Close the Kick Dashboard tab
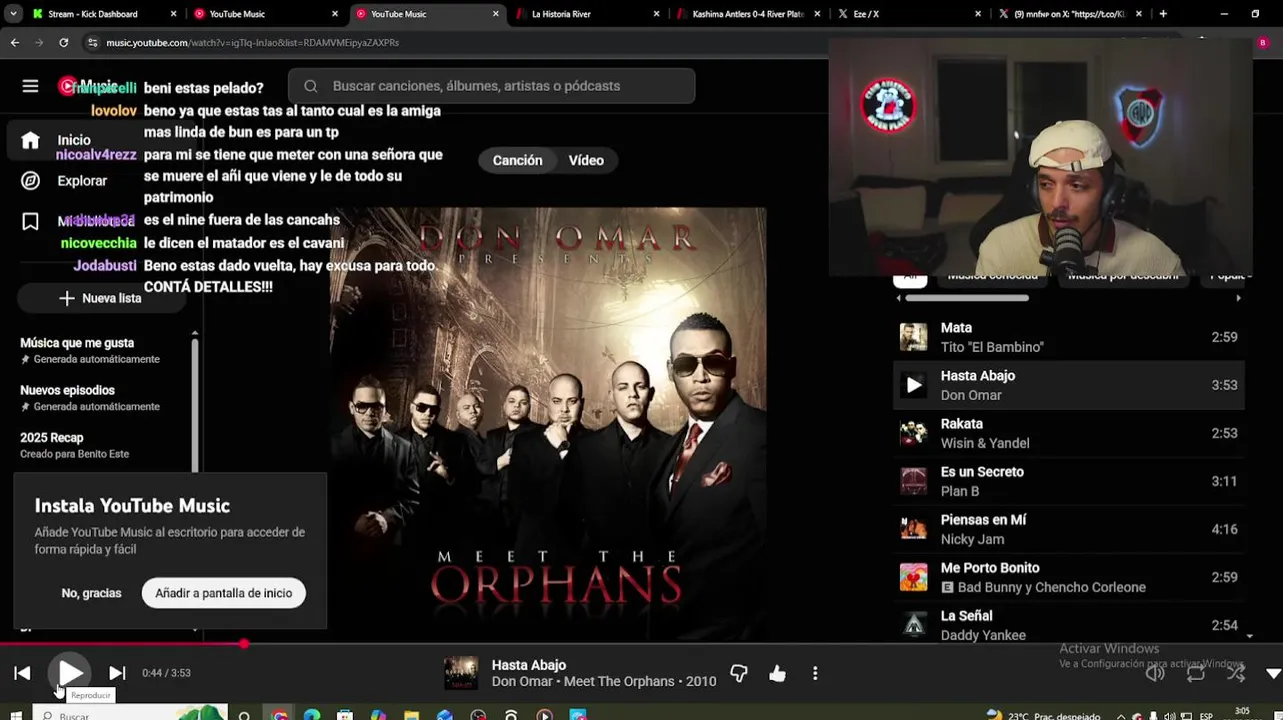 coord(174,14)
